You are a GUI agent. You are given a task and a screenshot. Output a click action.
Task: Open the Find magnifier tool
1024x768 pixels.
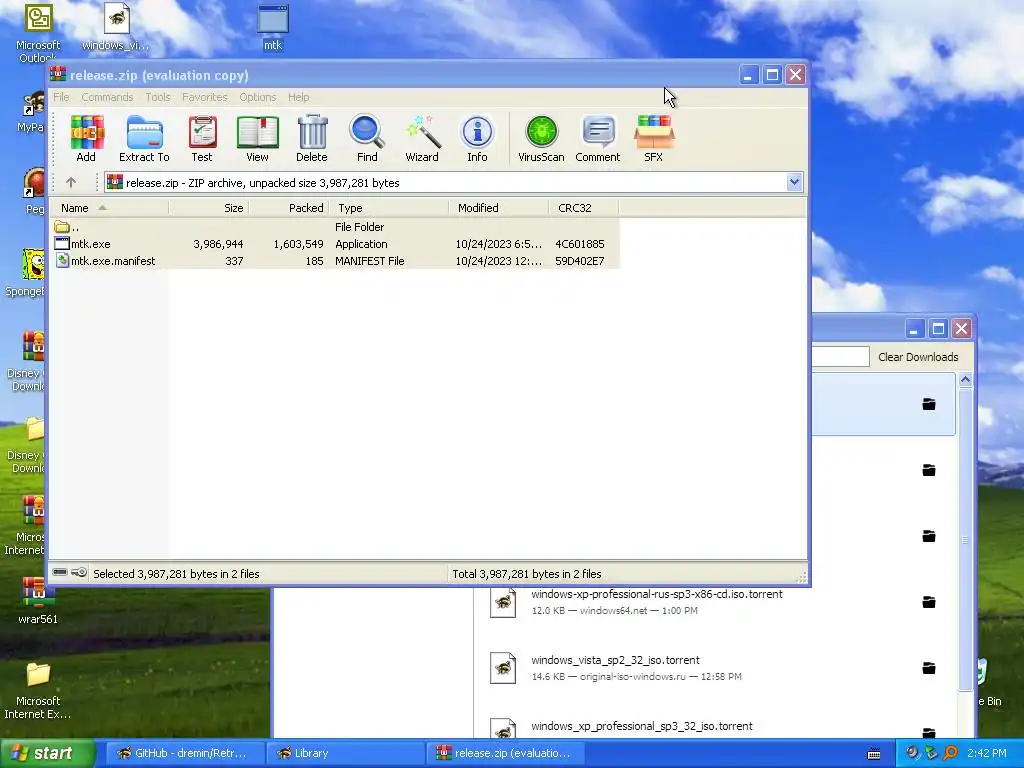(x=367, y=138)
